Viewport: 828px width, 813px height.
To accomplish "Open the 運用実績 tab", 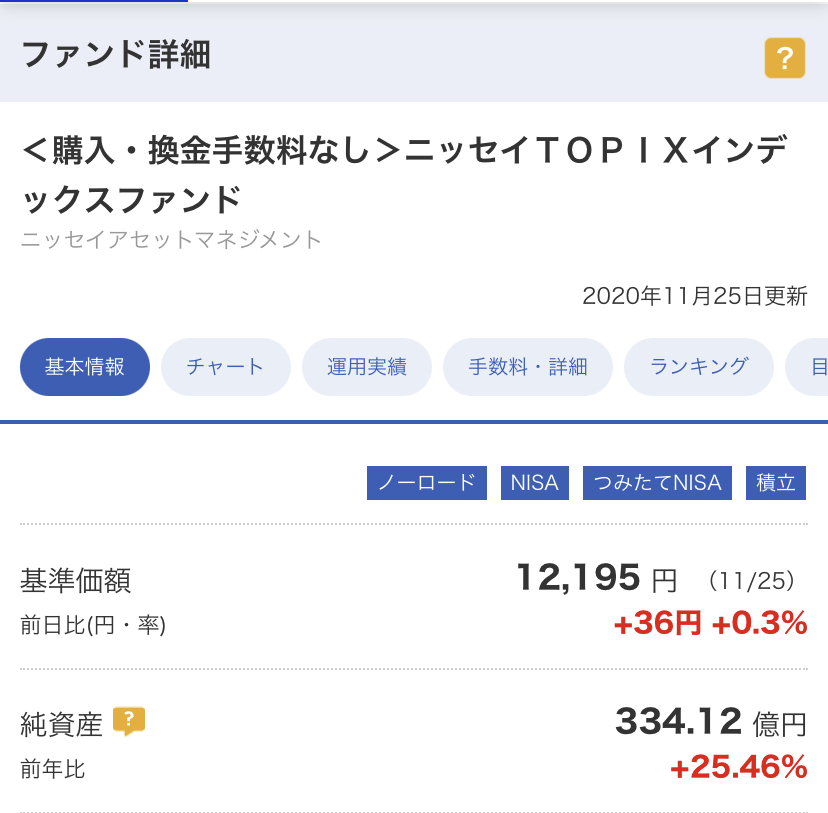I will tap(367, 367).
